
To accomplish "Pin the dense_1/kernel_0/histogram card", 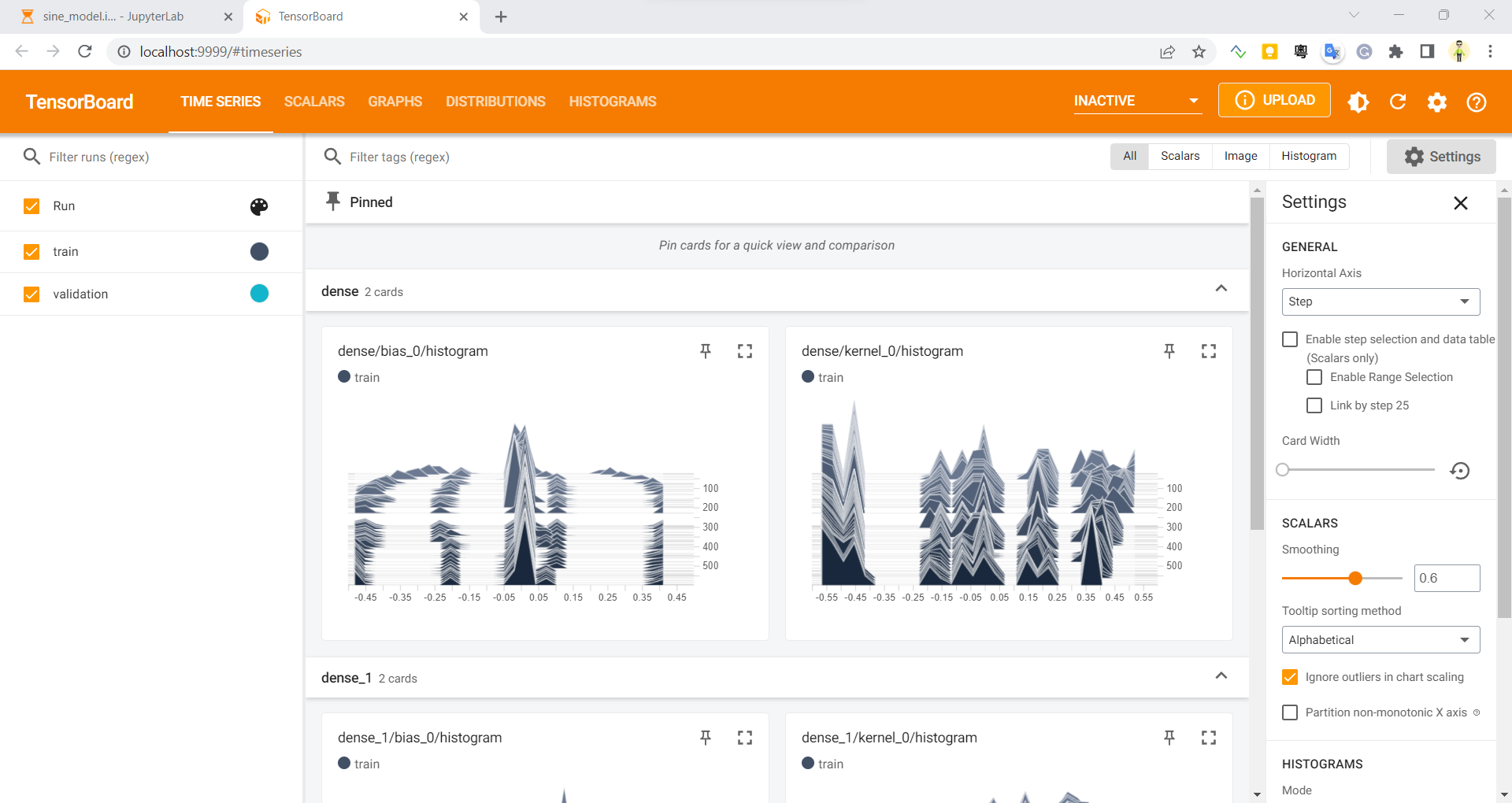I will click(1169, 738).
